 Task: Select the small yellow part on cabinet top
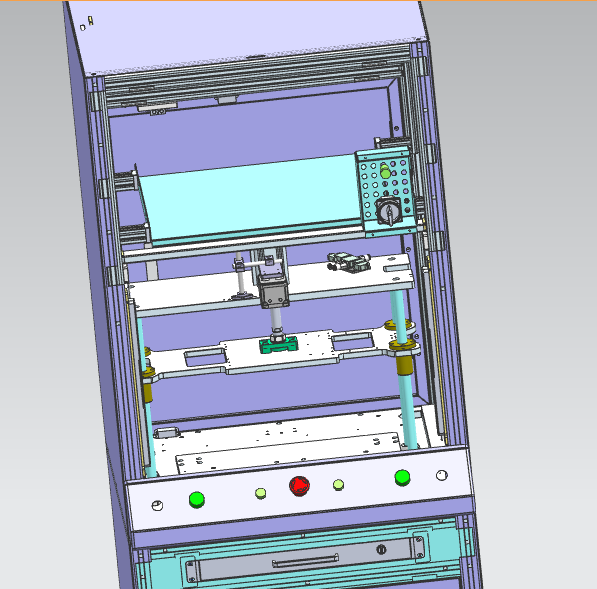(90, 21)
